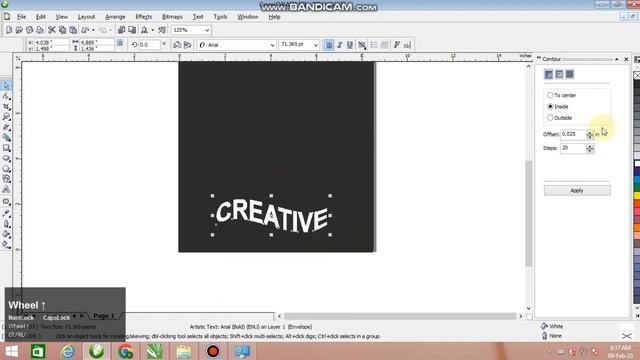Click the Open file icon

(19, 30)
